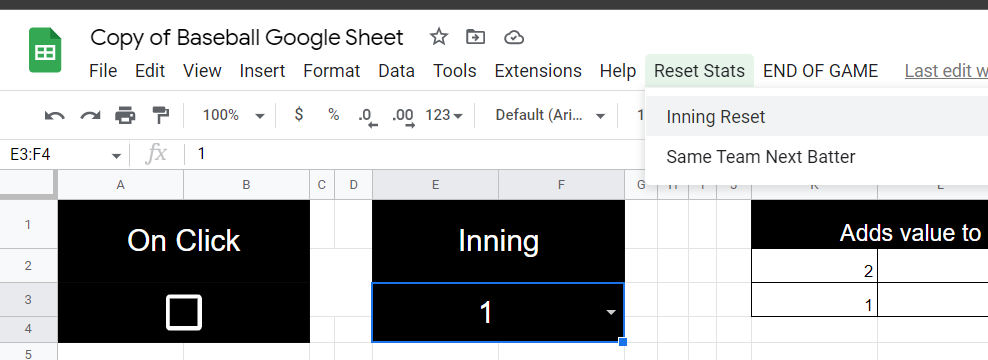
Task: Expand the Inning cell dropdown arrow
Action: click(x=611, y=313)
